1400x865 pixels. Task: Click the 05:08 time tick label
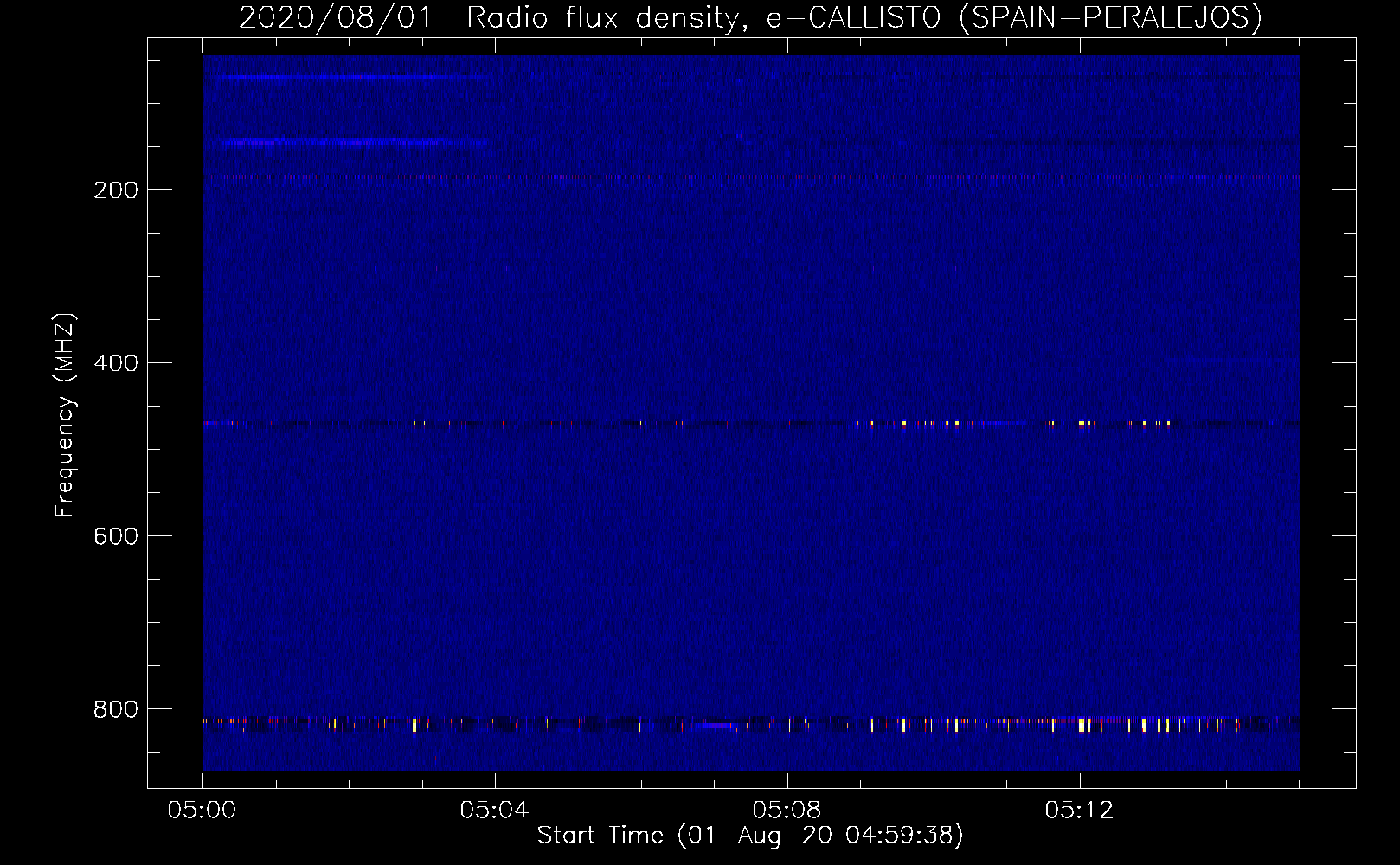click(x=787, y=811)
